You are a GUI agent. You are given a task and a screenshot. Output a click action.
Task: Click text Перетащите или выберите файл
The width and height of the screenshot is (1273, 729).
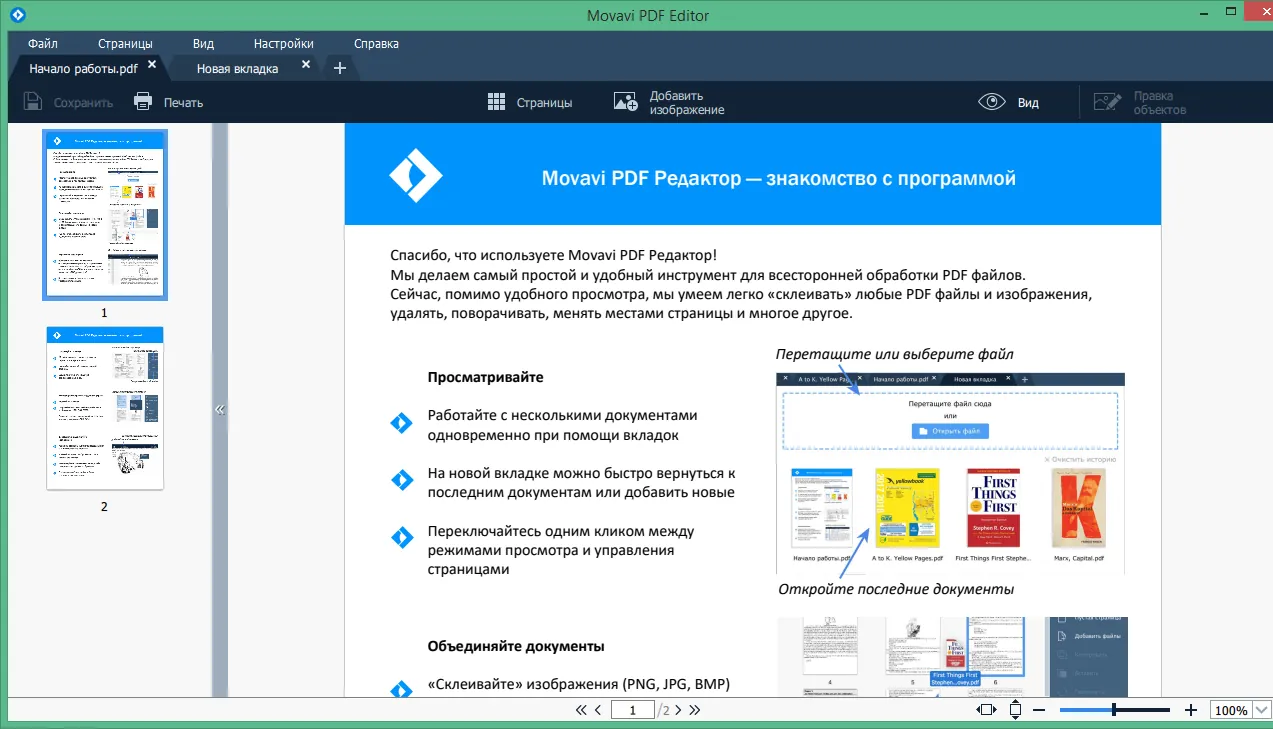[894, 354]
